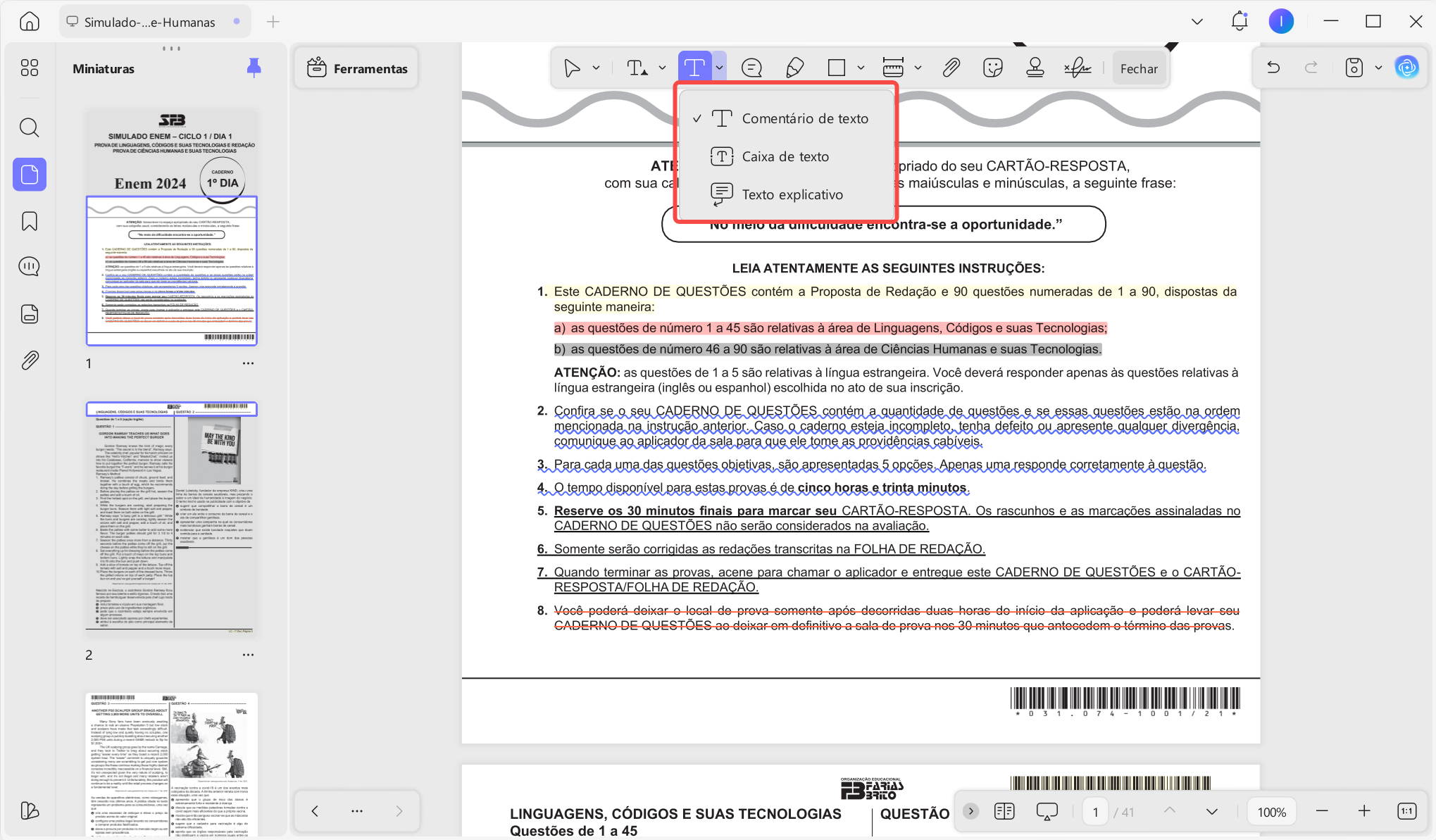Select the stamp tool

(1035, 68)
